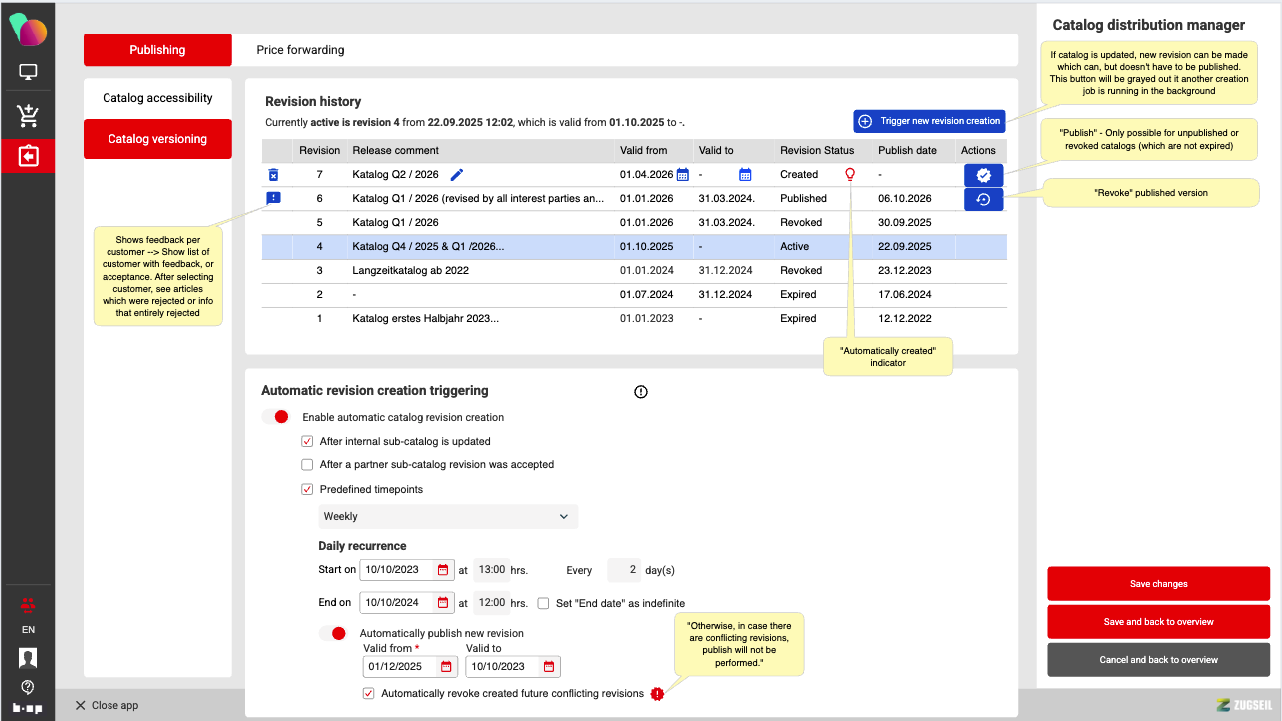Switch to the Price forwarding tab

(x=300, y=50)
